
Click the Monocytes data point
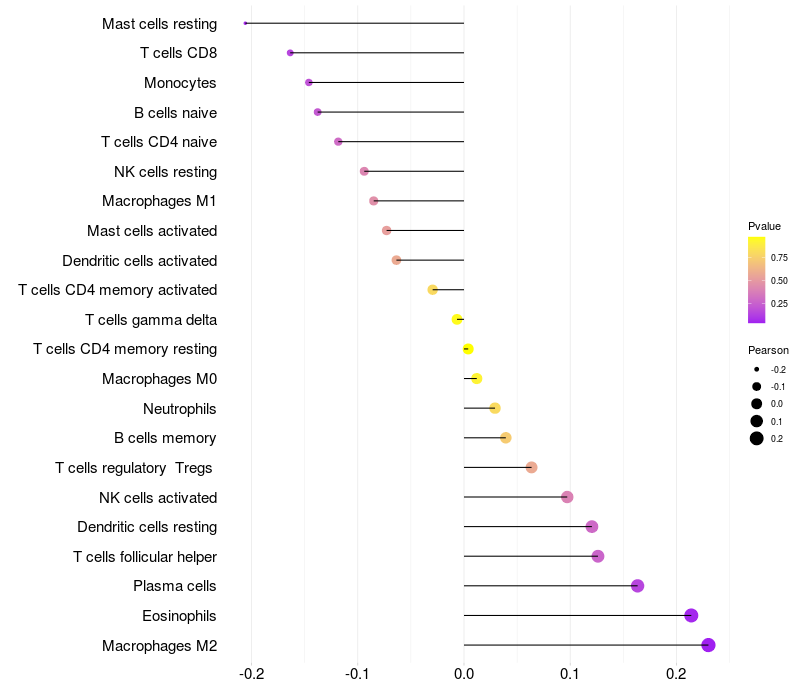coord(309,82)
